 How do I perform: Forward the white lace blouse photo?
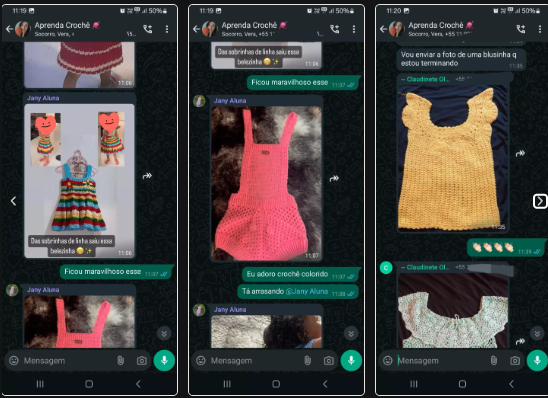click(x=520, y=341)
